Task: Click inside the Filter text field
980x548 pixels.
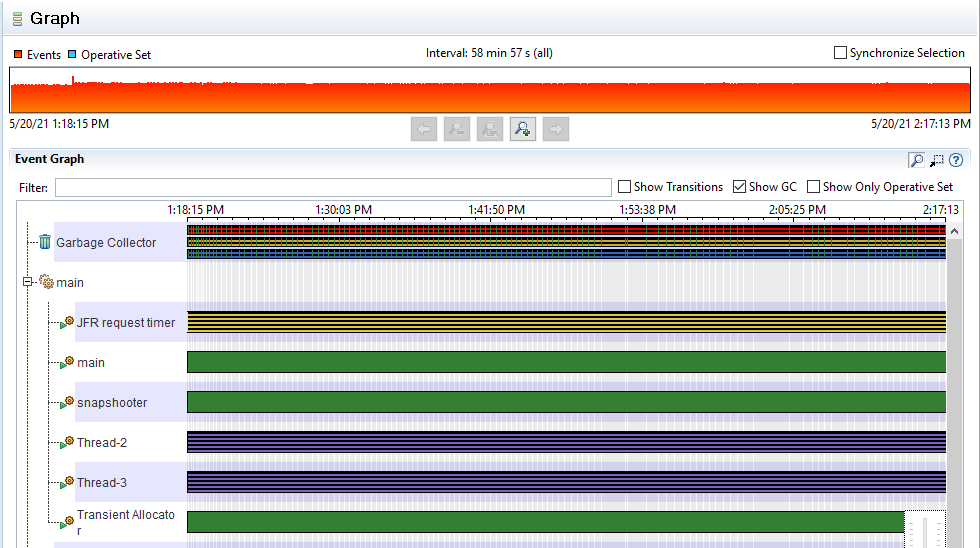Action: click(x=333, y=187)
